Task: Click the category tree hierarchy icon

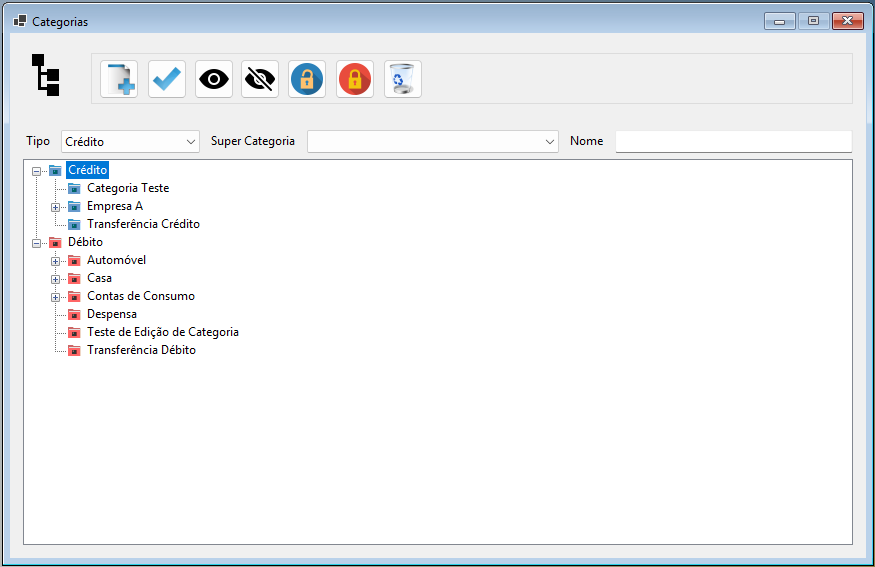Action: pos(46,75)
